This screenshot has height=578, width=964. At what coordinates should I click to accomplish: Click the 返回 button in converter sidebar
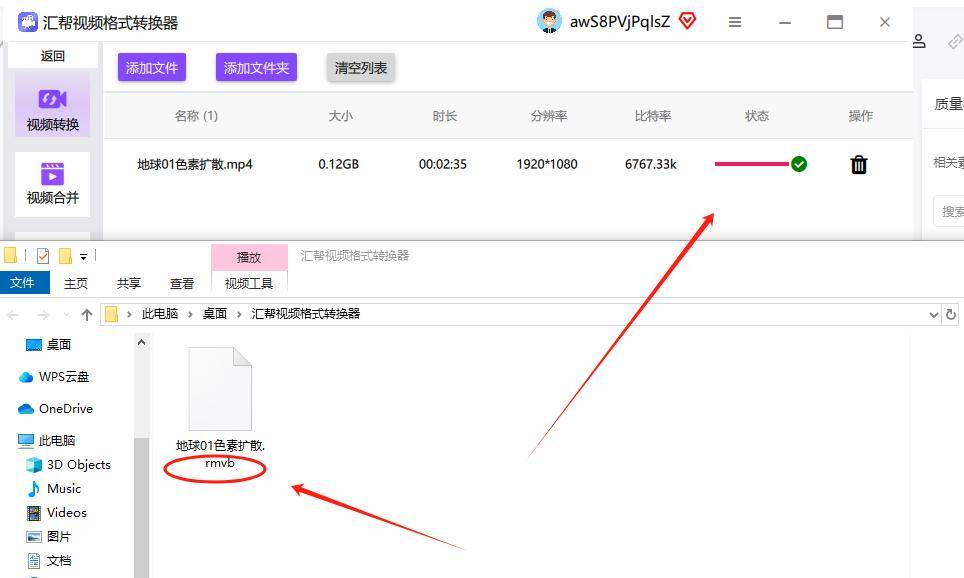52,56
